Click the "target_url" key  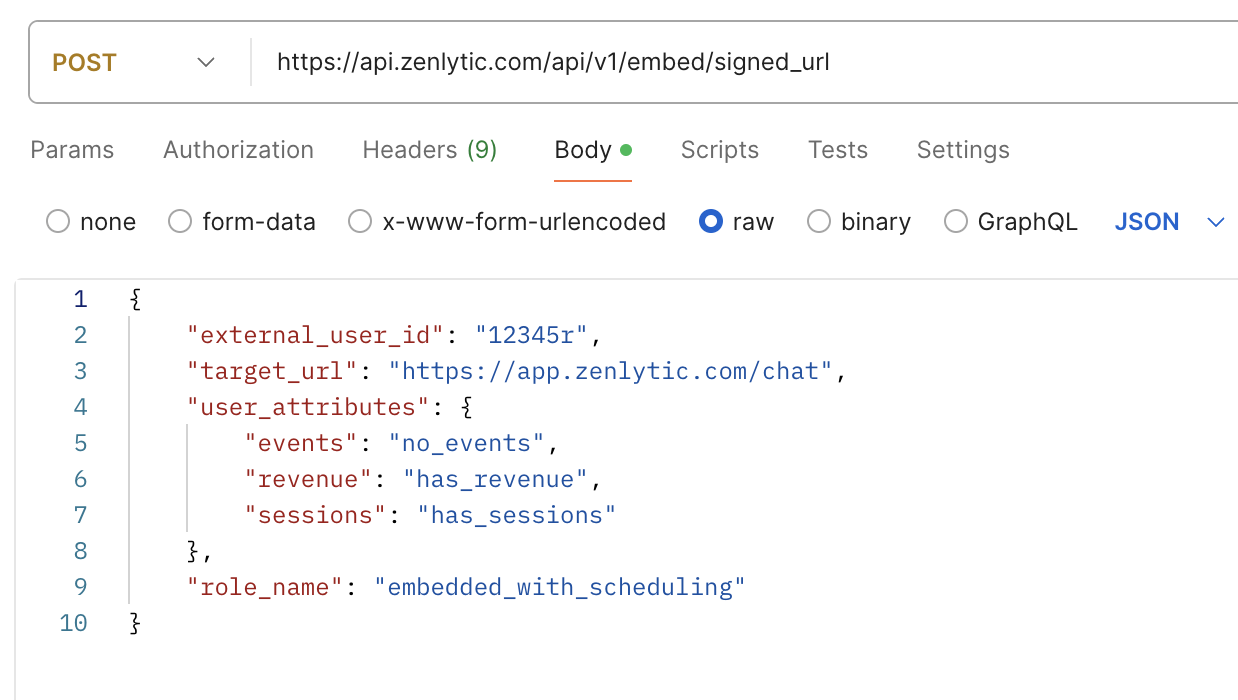(x=273, y=371)
